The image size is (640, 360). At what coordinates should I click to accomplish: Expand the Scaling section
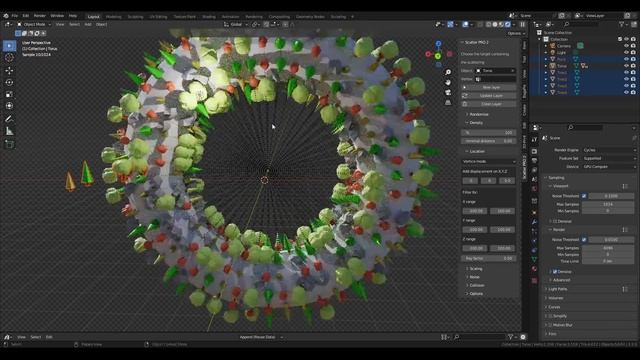[475, 269]
